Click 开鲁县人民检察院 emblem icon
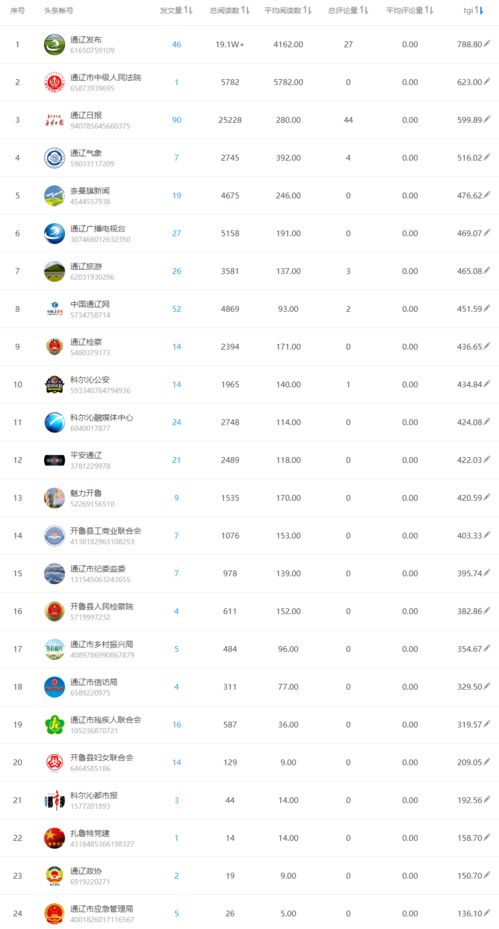The height and width of the screenshot is (929, 499). [55, 611]
